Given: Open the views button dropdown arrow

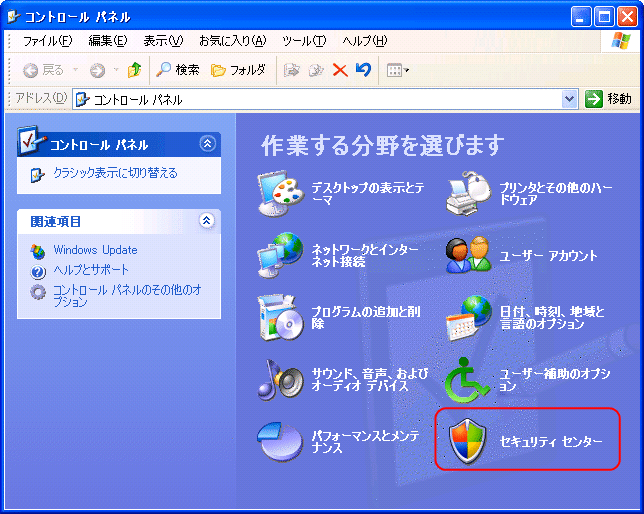Looking at the screenshot, I should [407, 70].
